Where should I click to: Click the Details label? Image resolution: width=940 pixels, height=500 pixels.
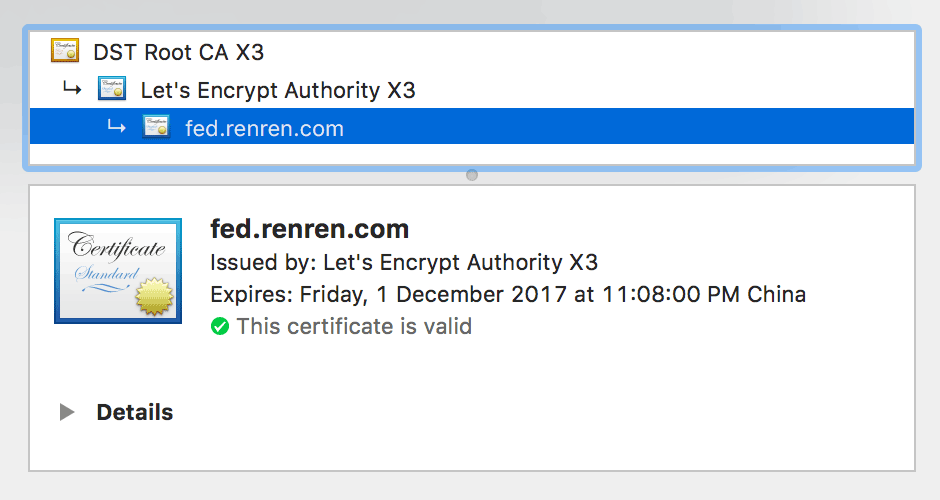point(135,412)
